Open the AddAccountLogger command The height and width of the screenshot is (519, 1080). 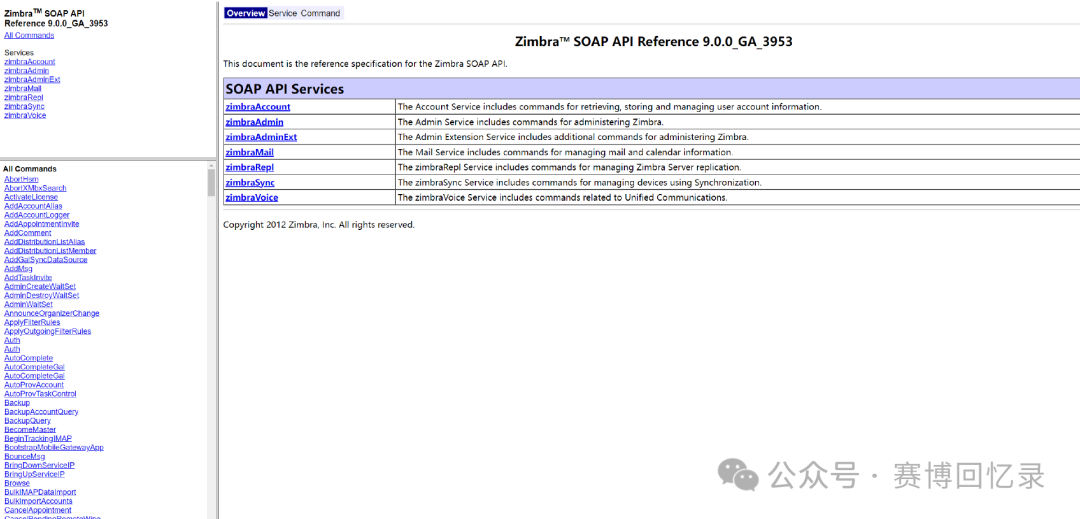37,215
